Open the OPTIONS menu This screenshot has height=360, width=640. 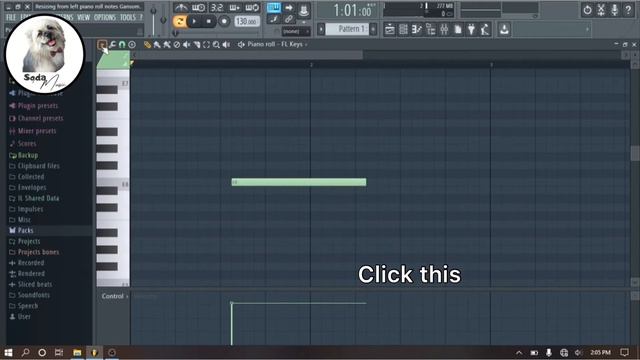click(x=105, y=18)
